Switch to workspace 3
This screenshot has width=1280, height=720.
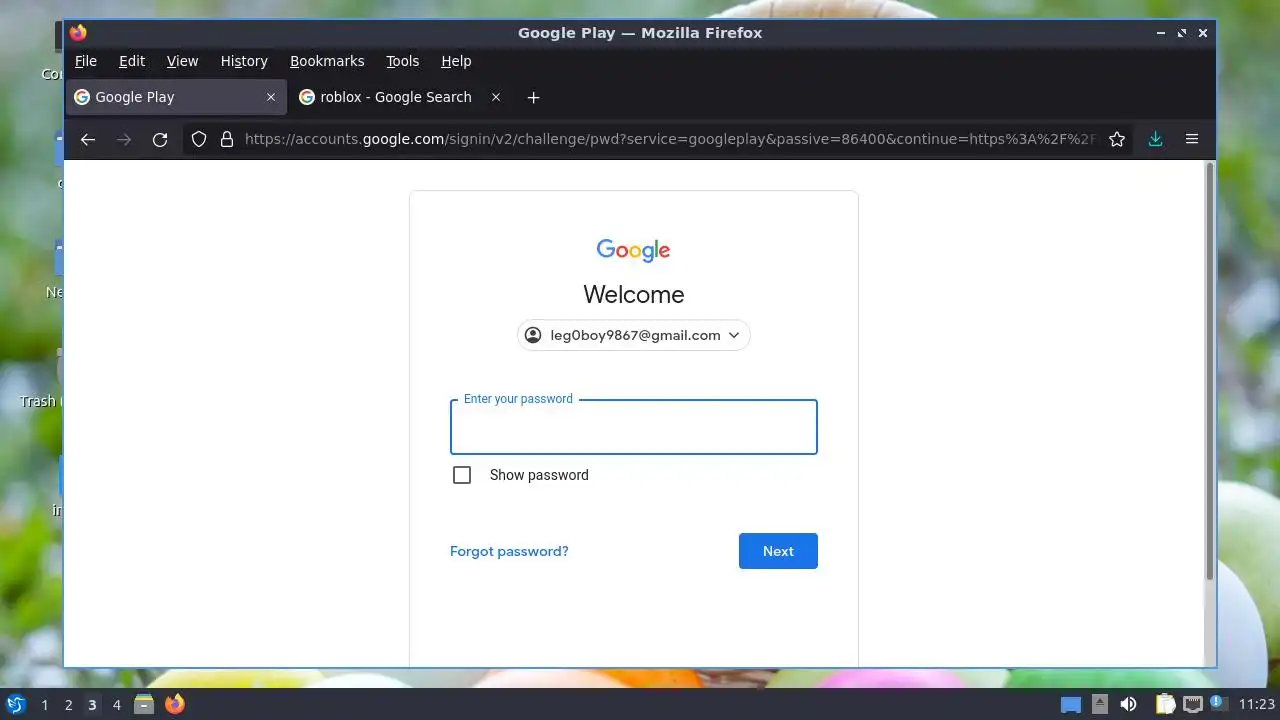[92, 705]
